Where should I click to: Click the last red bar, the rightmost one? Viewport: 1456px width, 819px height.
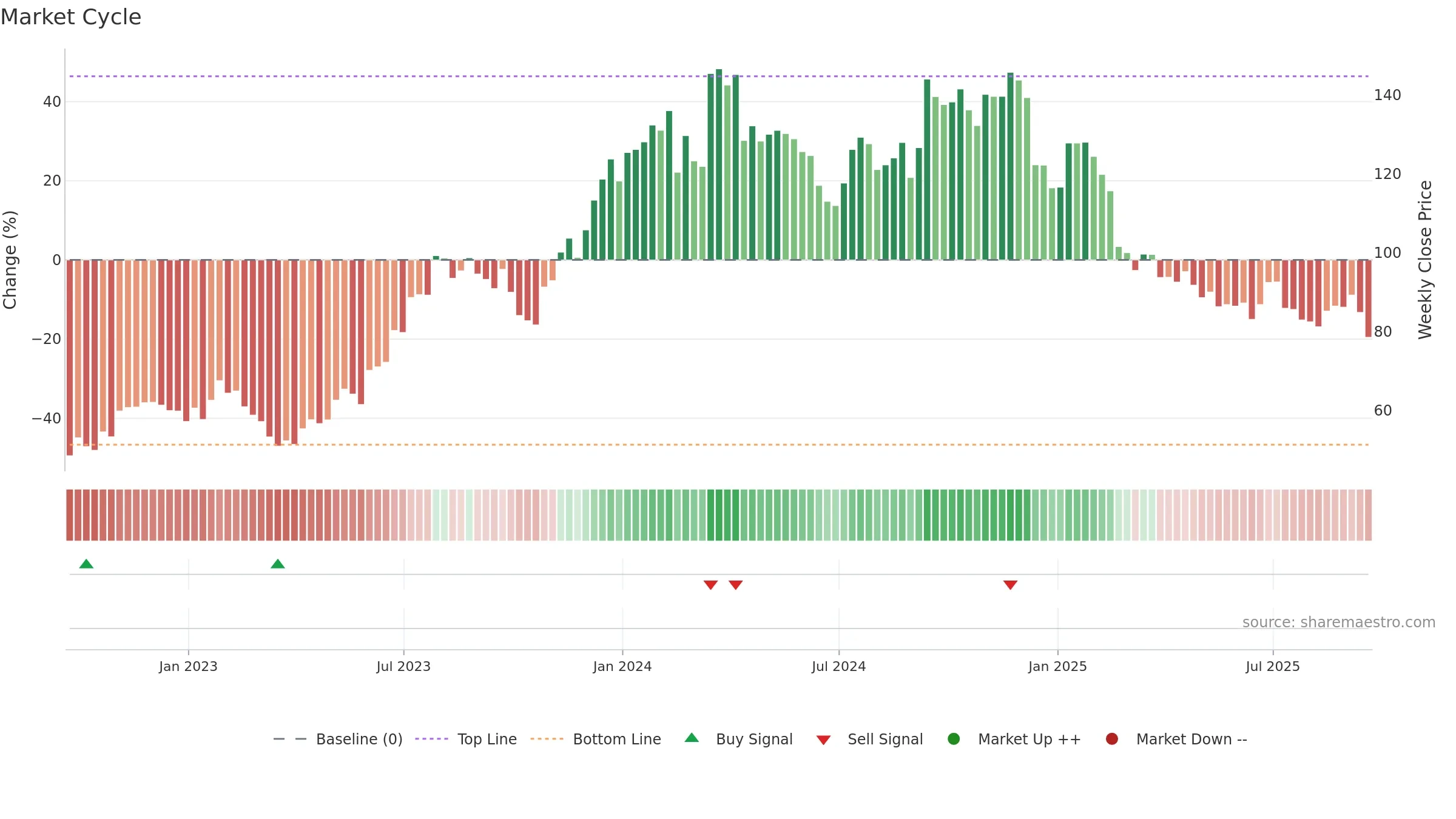[1368, 298]
